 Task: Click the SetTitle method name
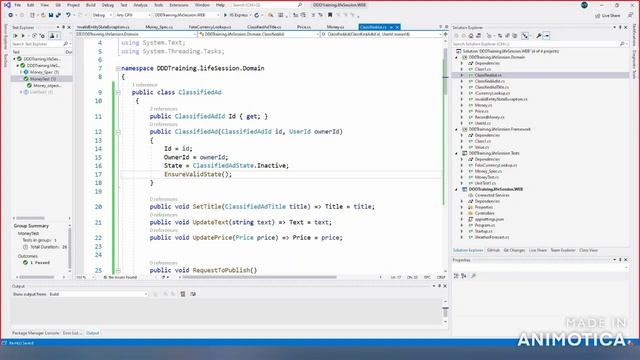point(207,207)
